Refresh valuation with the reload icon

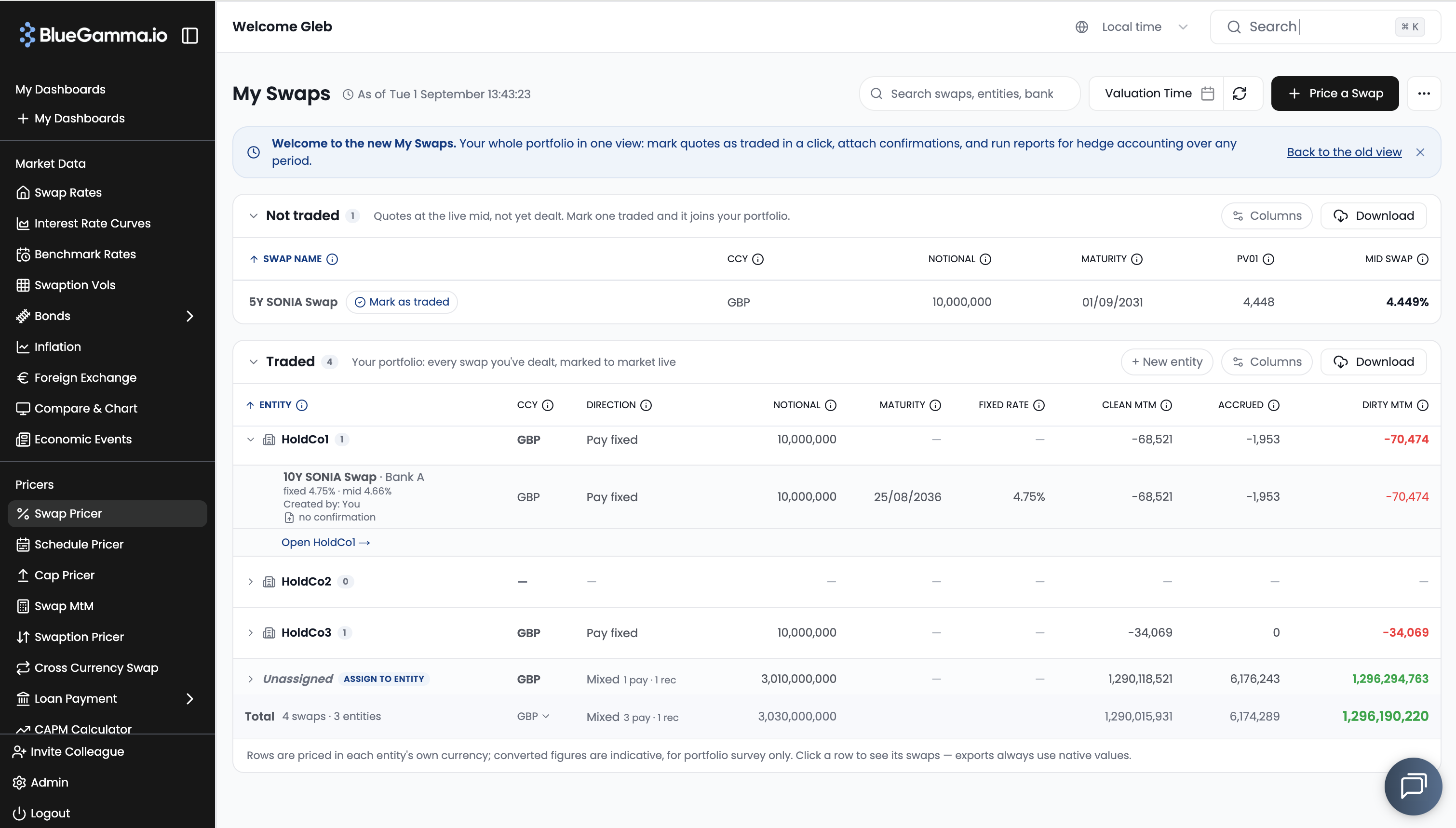1240,94
